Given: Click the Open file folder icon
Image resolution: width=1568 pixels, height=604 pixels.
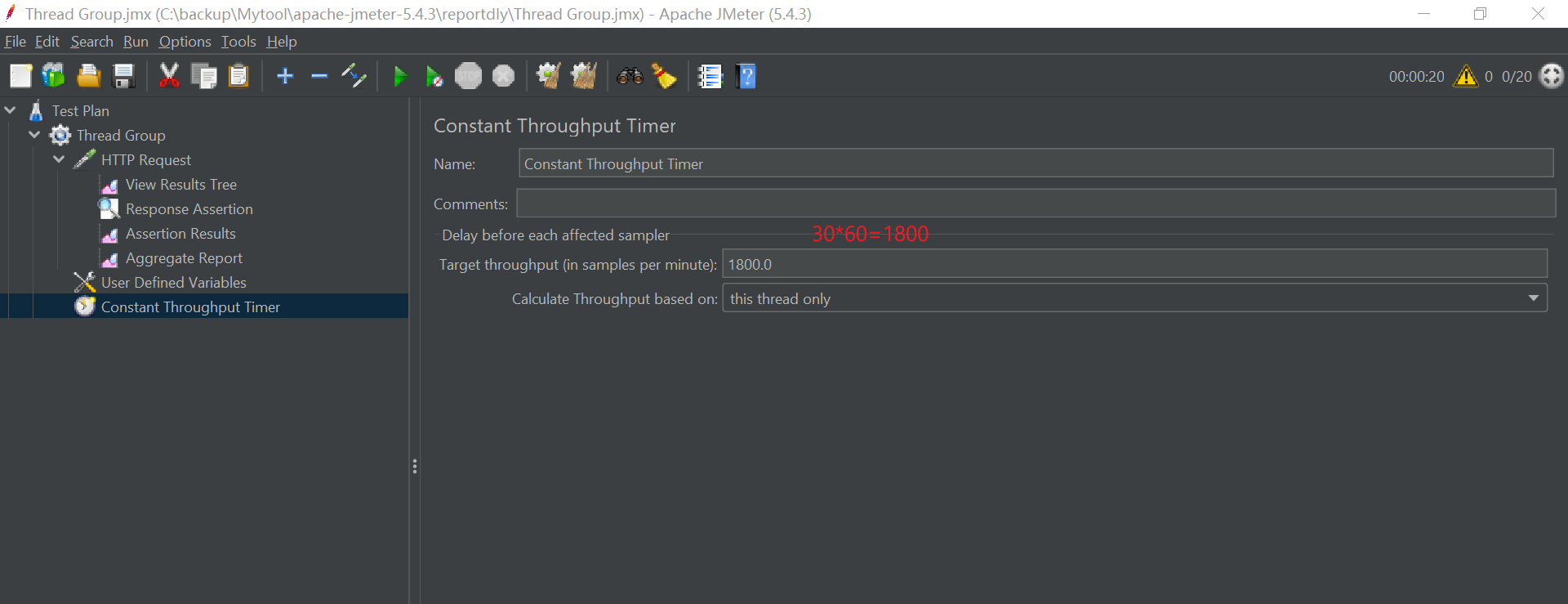Looking at the screenshot, I should point(88,76).
